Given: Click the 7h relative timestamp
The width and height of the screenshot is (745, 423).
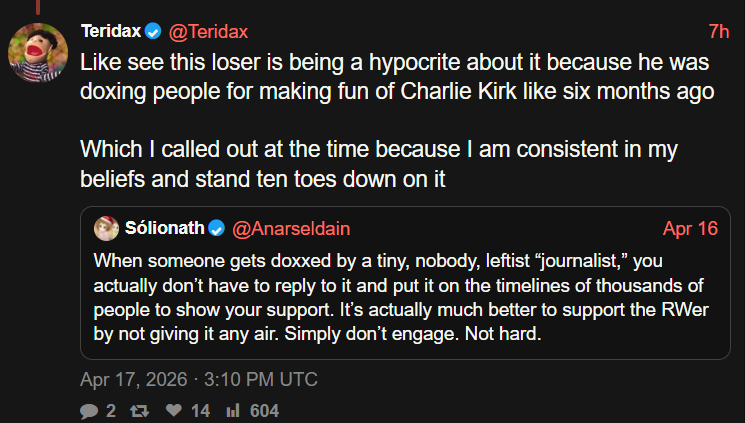Looking at the screenshot, I should coord(717,31).
